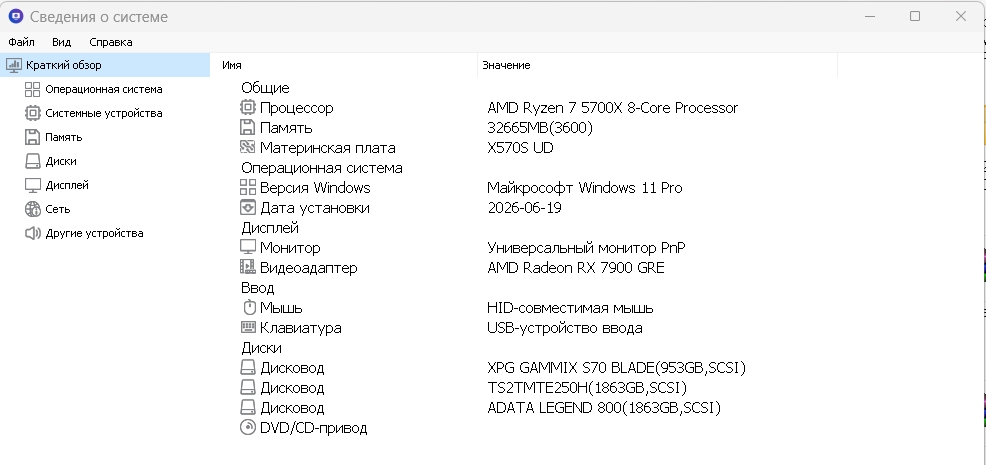Select the Видеоадаптер row icon
The image size is (986, 465).
248,267
